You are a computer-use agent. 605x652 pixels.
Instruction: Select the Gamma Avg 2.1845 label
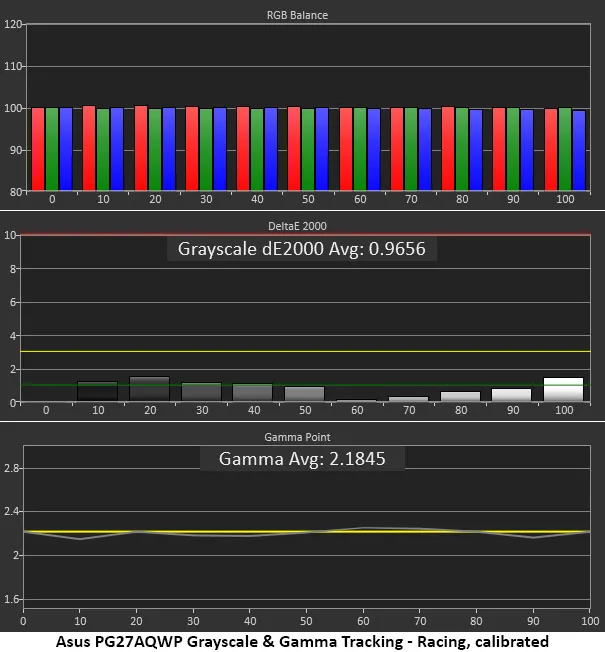click(301, 459)
